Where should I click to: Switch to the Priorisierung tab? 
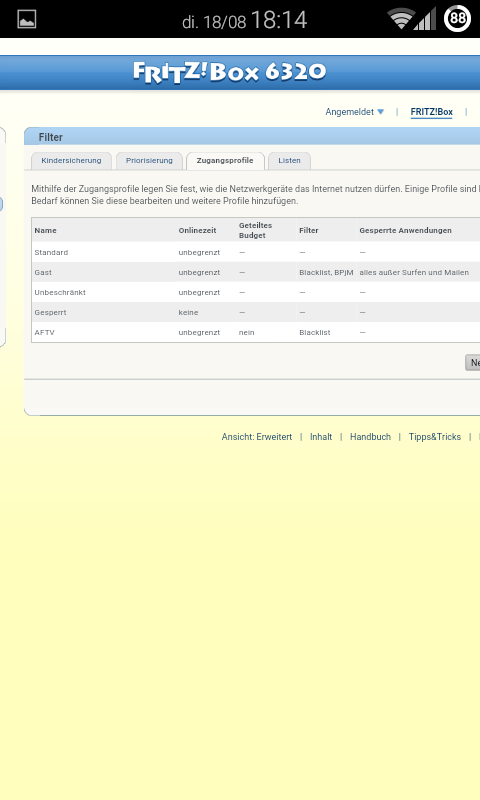coord(149,161)
